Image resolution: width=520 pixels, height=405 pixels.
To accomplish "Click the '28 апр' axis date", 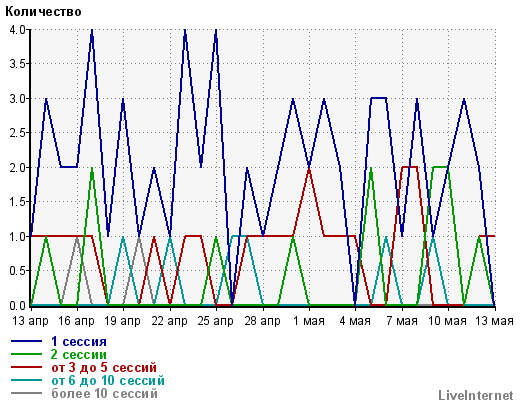I will [x=262, y=321].
